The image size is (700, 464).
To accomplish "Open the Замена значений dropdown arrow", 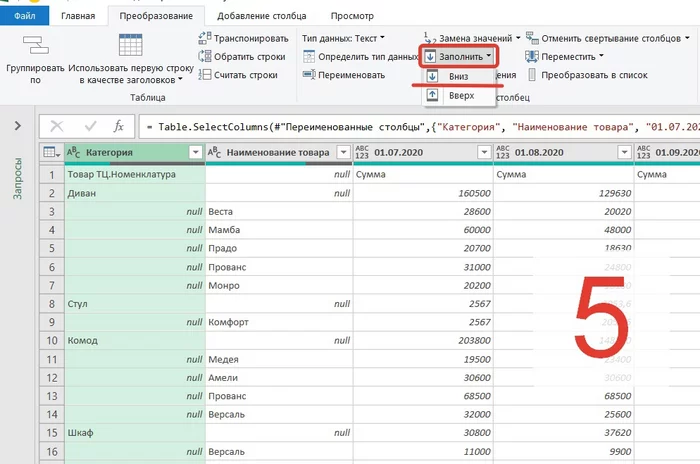I will pyautogui.click(x=518, y=38).
